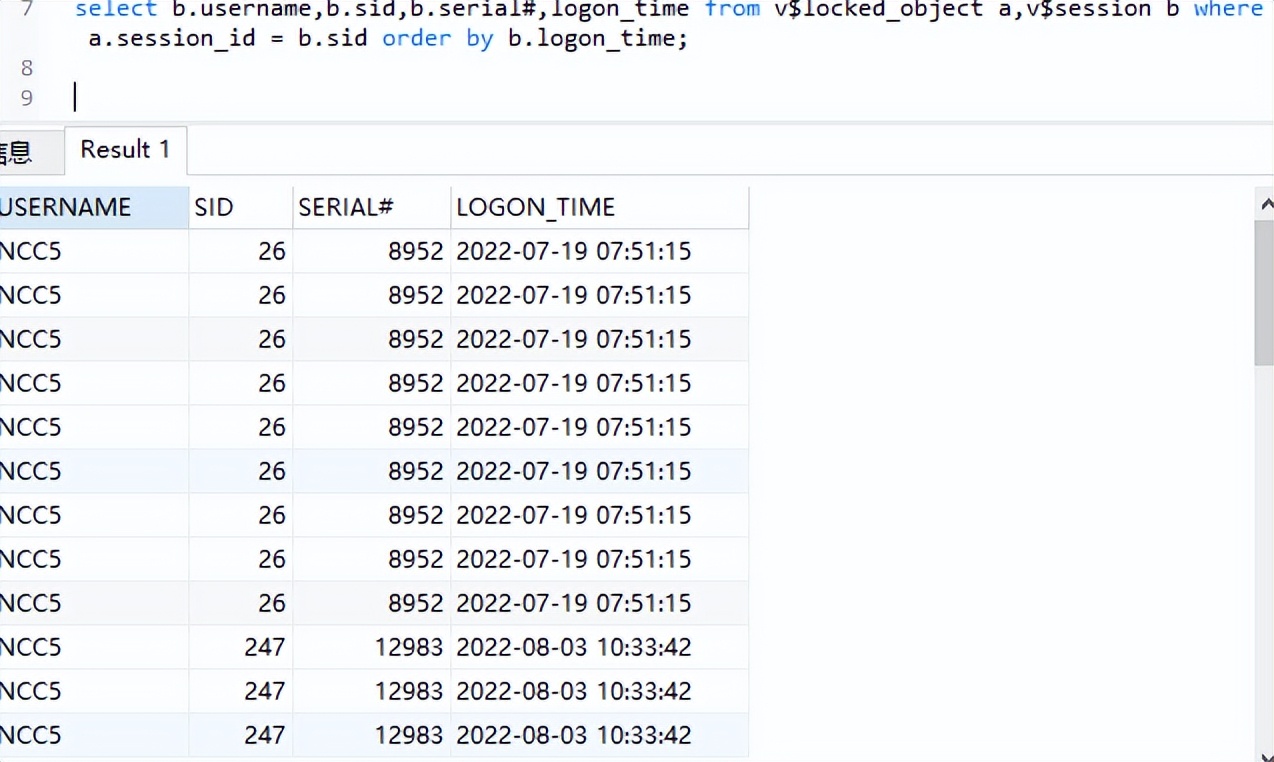Click line number 7 in editor gutter

(x=26, y=10)
